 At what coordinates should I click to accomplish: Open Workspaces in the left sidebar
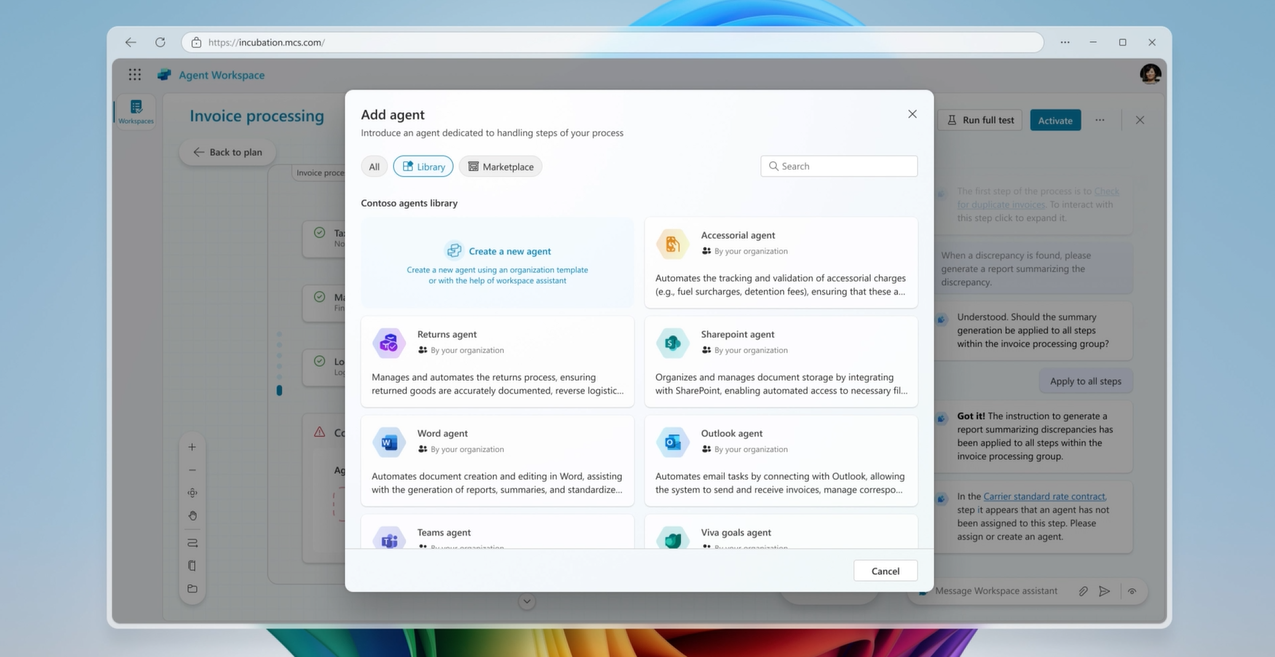point(136,112)
